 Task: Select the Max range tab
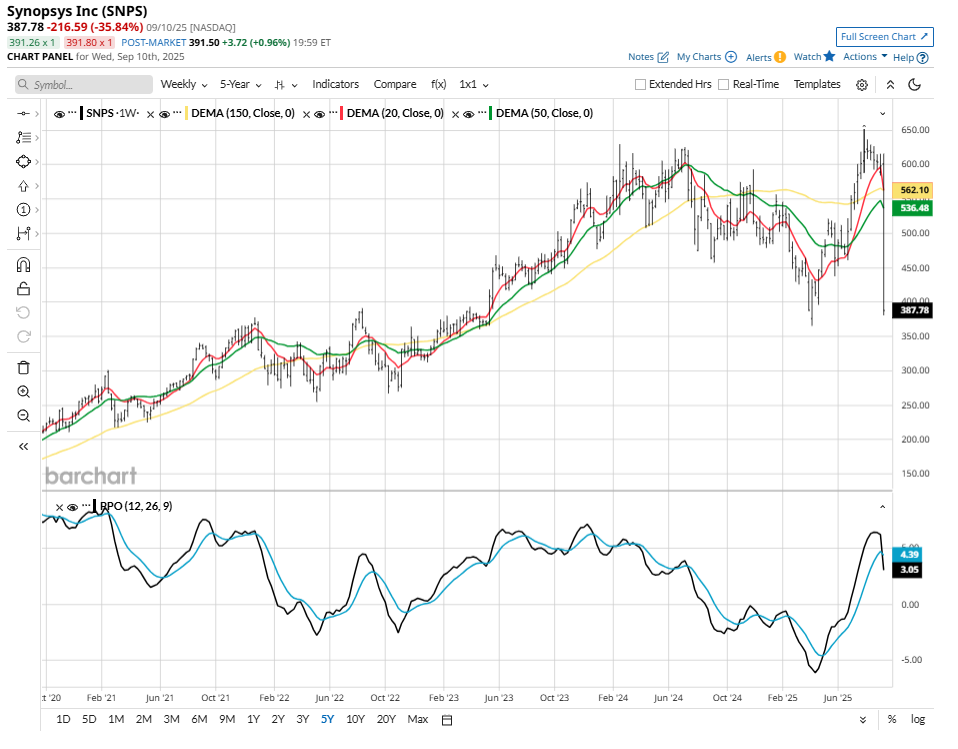pos(417,720)
